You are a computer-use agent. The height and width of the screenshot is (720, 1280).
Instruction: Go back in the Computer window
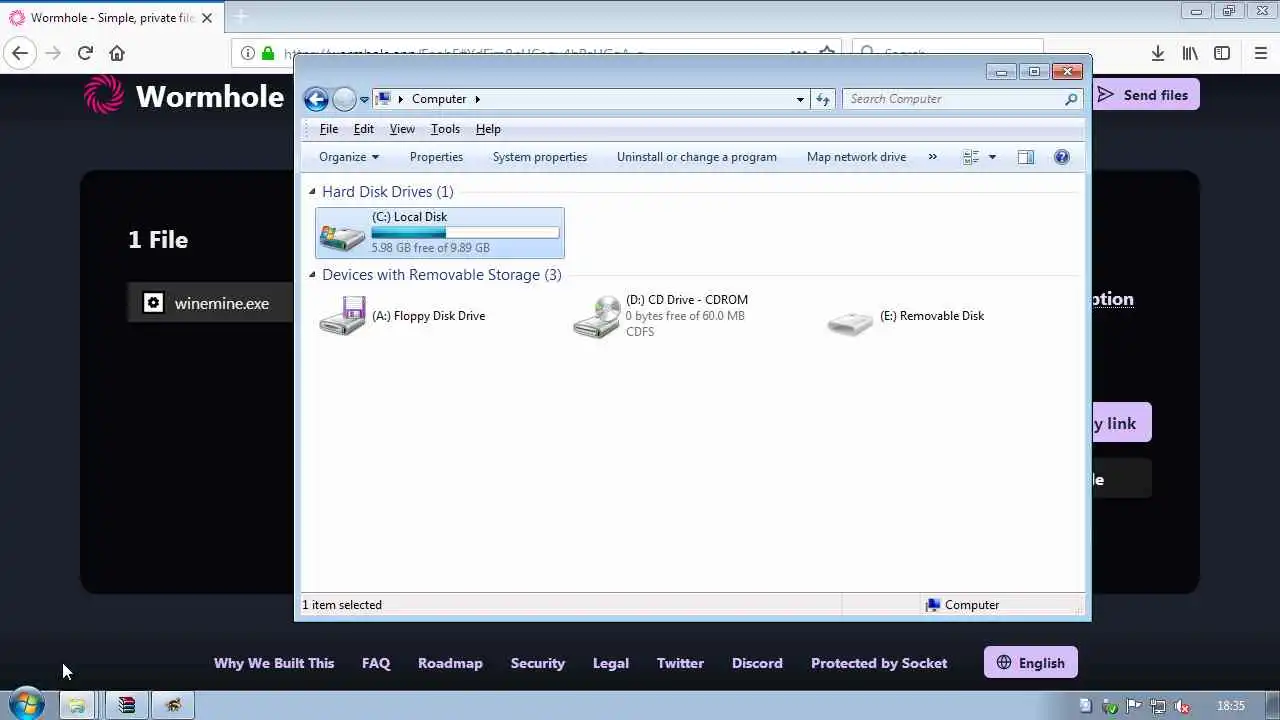pyautogui.click(x=316, y=99)
